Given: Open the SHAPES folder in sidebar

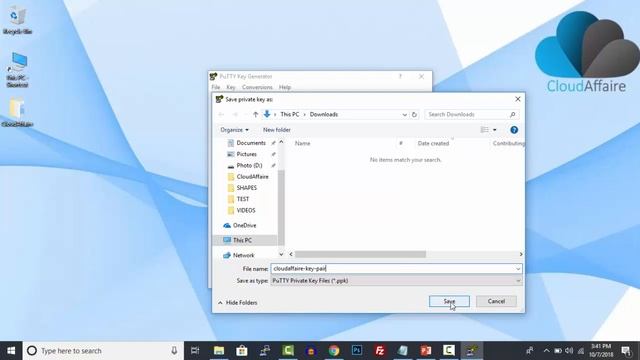Looking at the screenshot, I should click(247, 188).
